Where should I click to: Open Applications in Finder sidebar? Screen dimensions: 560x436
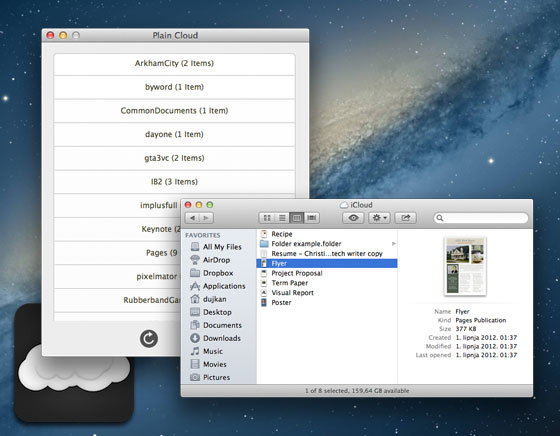218,286
